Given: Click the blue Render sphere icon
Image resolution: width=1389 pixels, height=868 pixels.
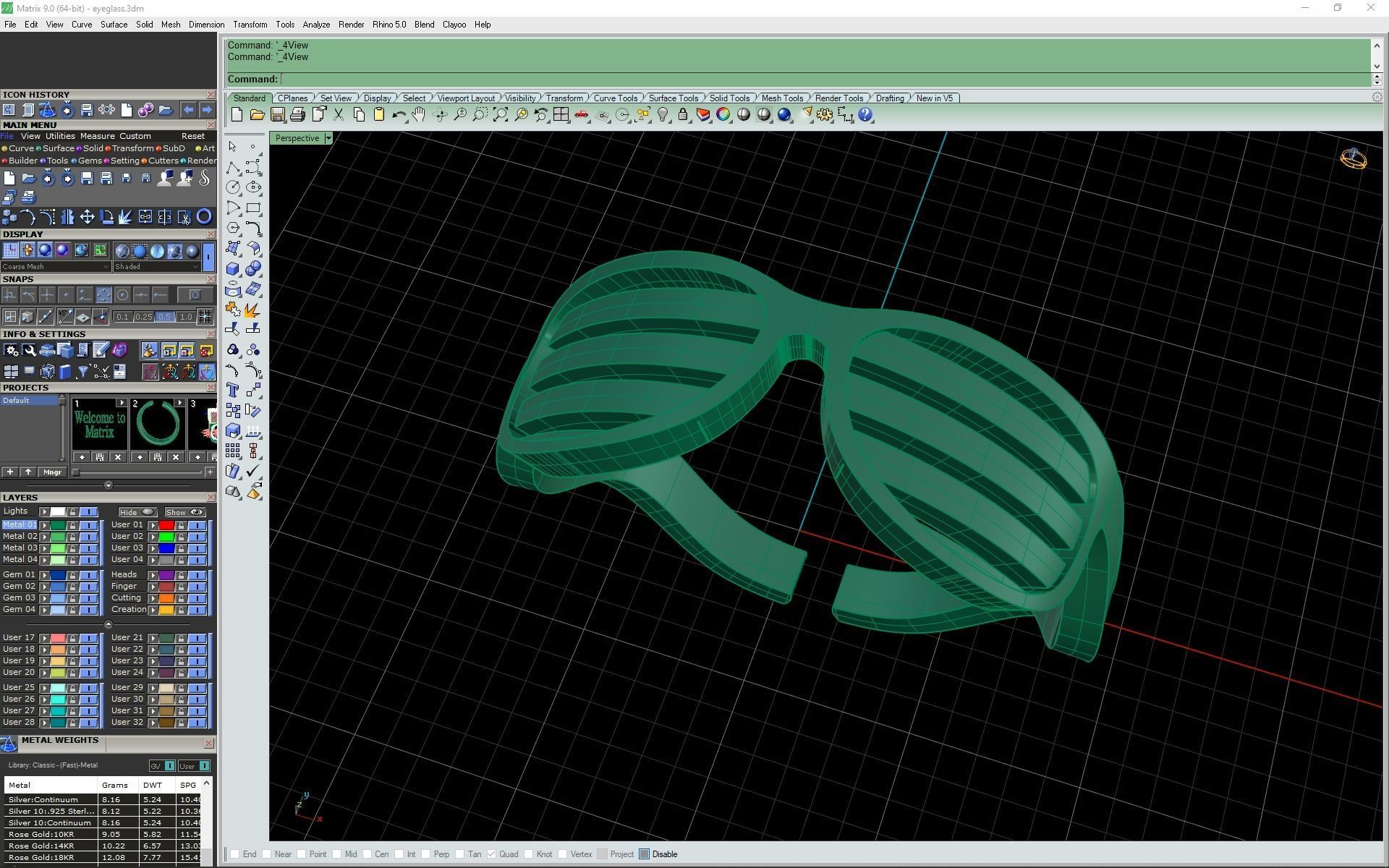Looking at the screenshot, I should coord(783,114).
